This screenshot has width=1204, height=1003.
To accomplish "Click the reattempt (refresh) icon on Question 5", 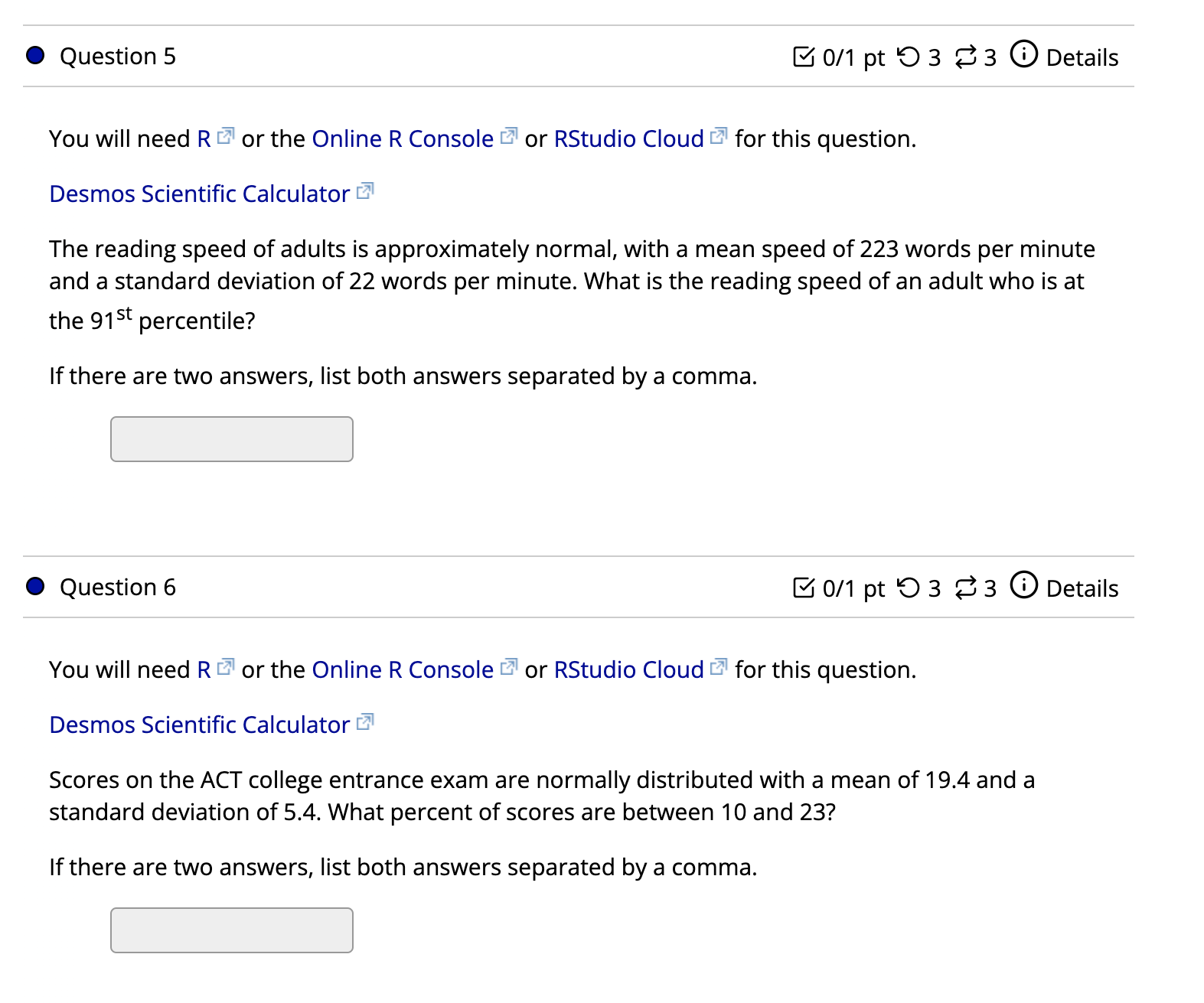I will pos(966,56).
